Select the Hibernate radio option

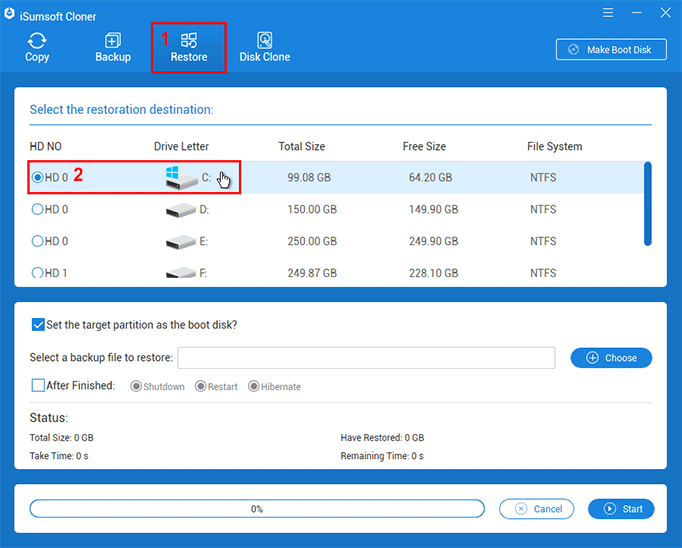pyautogui.click(x=254, y=386)
